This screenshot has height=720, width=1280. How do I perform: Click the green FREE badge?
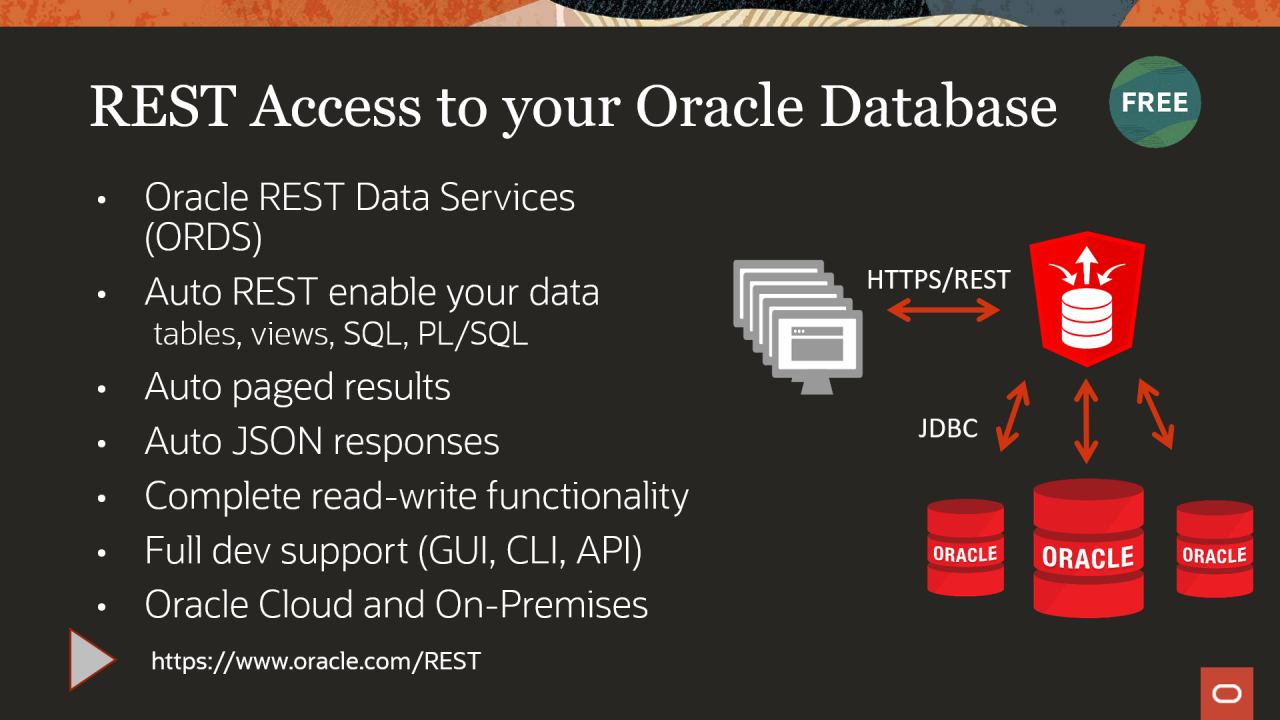(x=1155, y=102)
